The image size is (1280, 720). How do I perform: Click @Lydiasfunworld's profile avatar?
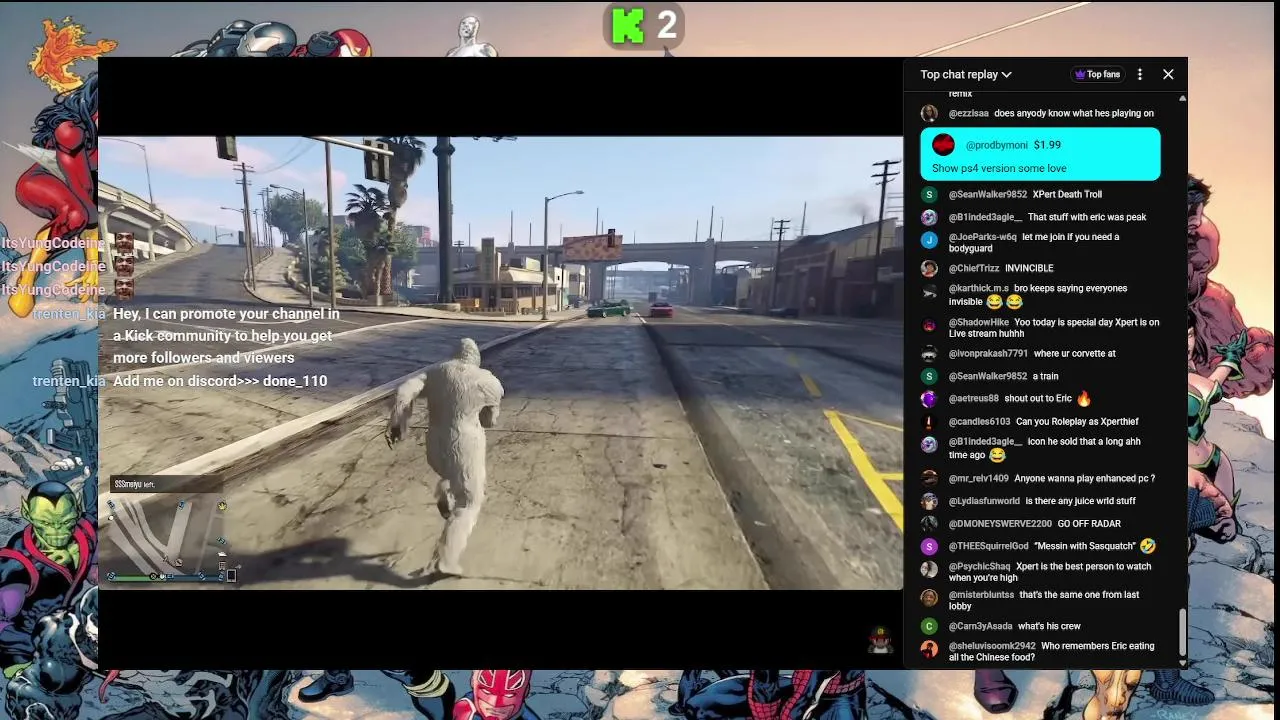coord(929,501)
